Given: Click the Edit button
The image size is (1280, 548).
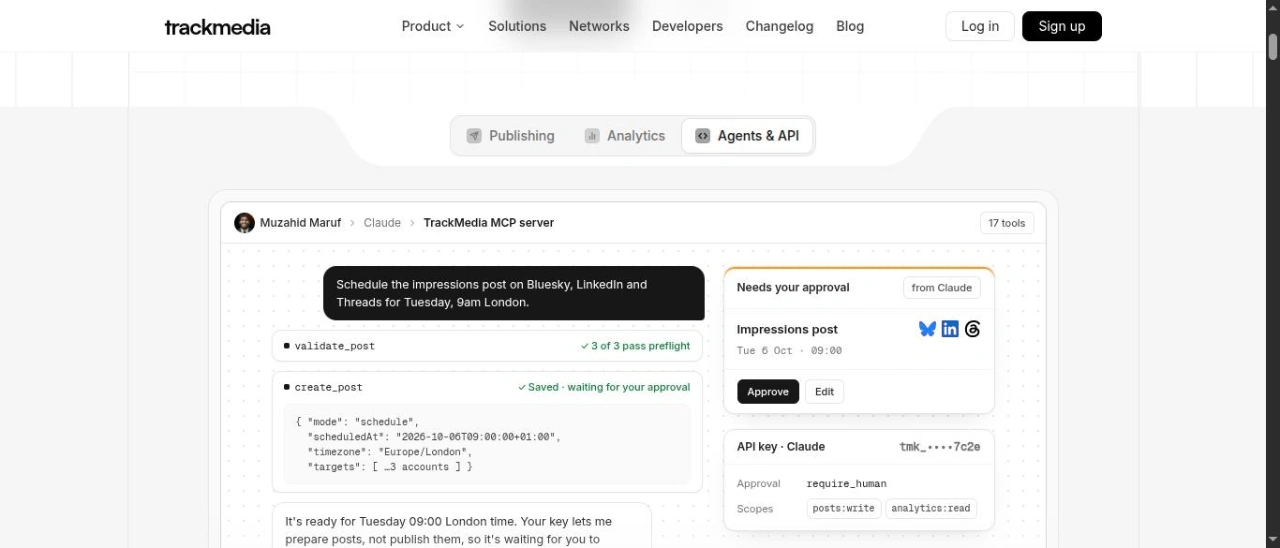Looking at the screenshot, I should (x=824, y=392).
